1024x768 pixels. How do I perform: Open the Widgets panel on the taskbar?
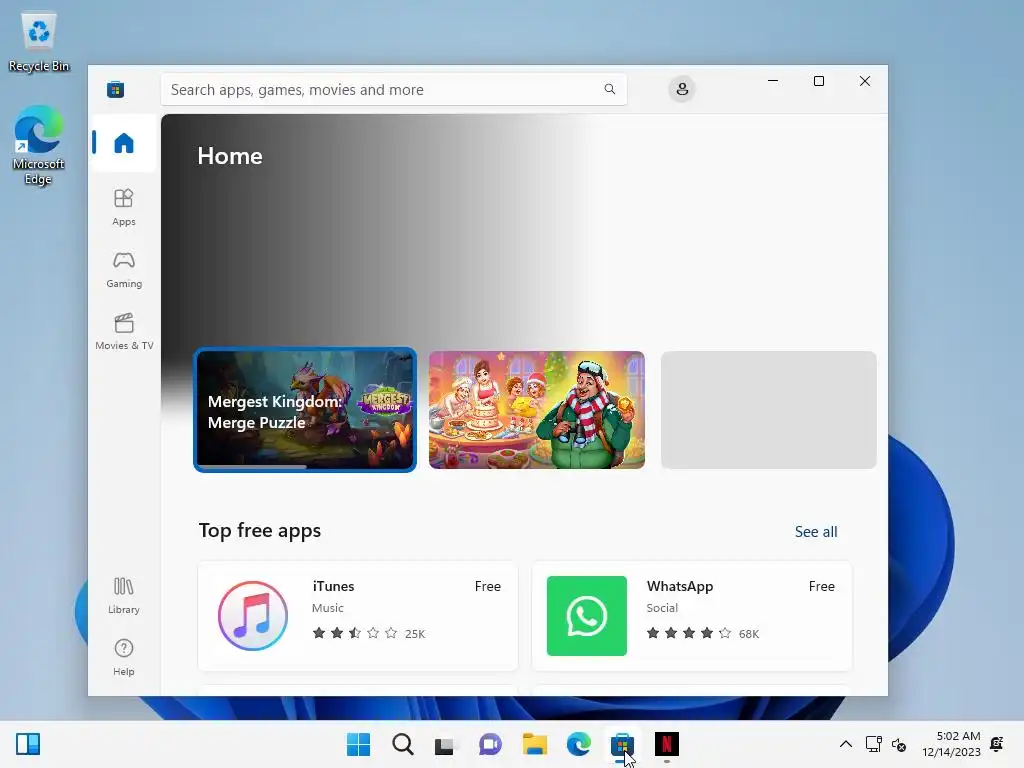(28, 744)
